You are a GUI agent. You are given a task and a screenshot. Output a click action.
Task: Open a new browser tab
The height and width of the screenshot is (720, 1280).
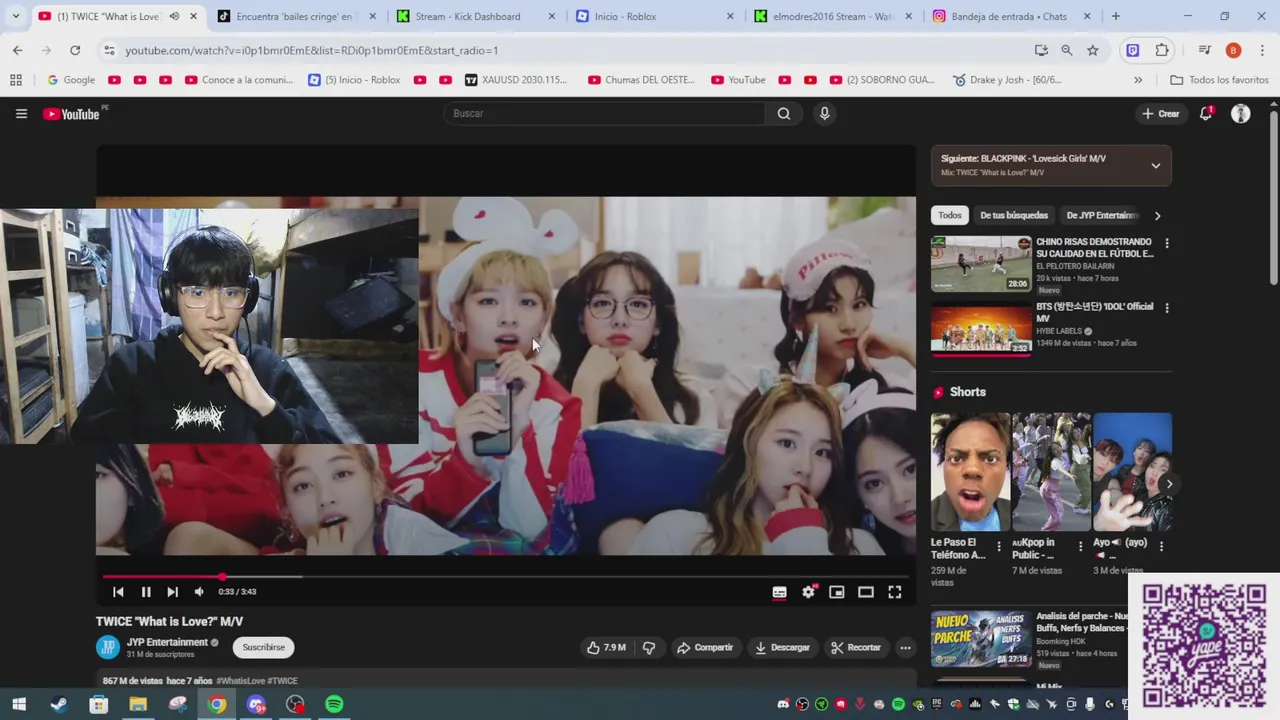click(x=1116, y=16)
